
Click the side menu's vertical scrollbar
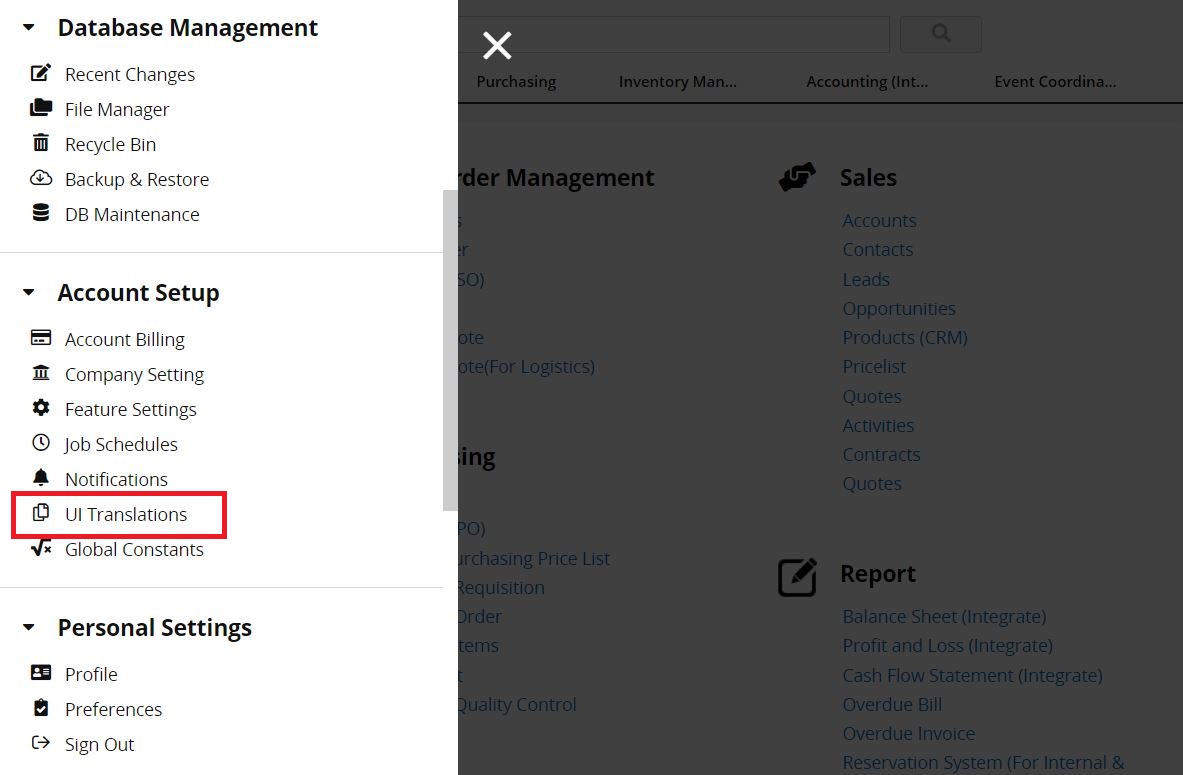pyautogui.click(x=450, y=350)
